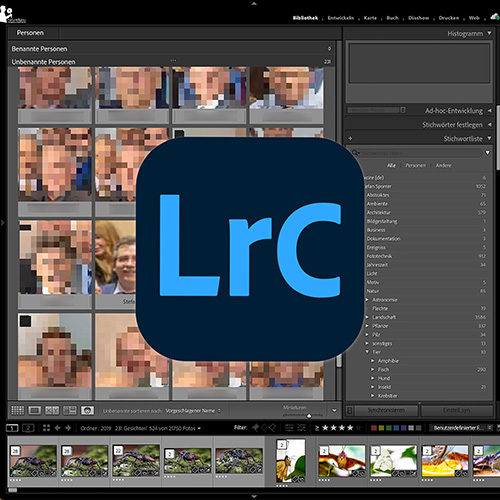The image size is (500, 500).
Task: Collapse the top module panel arrow
Action: pyautogui.click(x=254, y=4)
